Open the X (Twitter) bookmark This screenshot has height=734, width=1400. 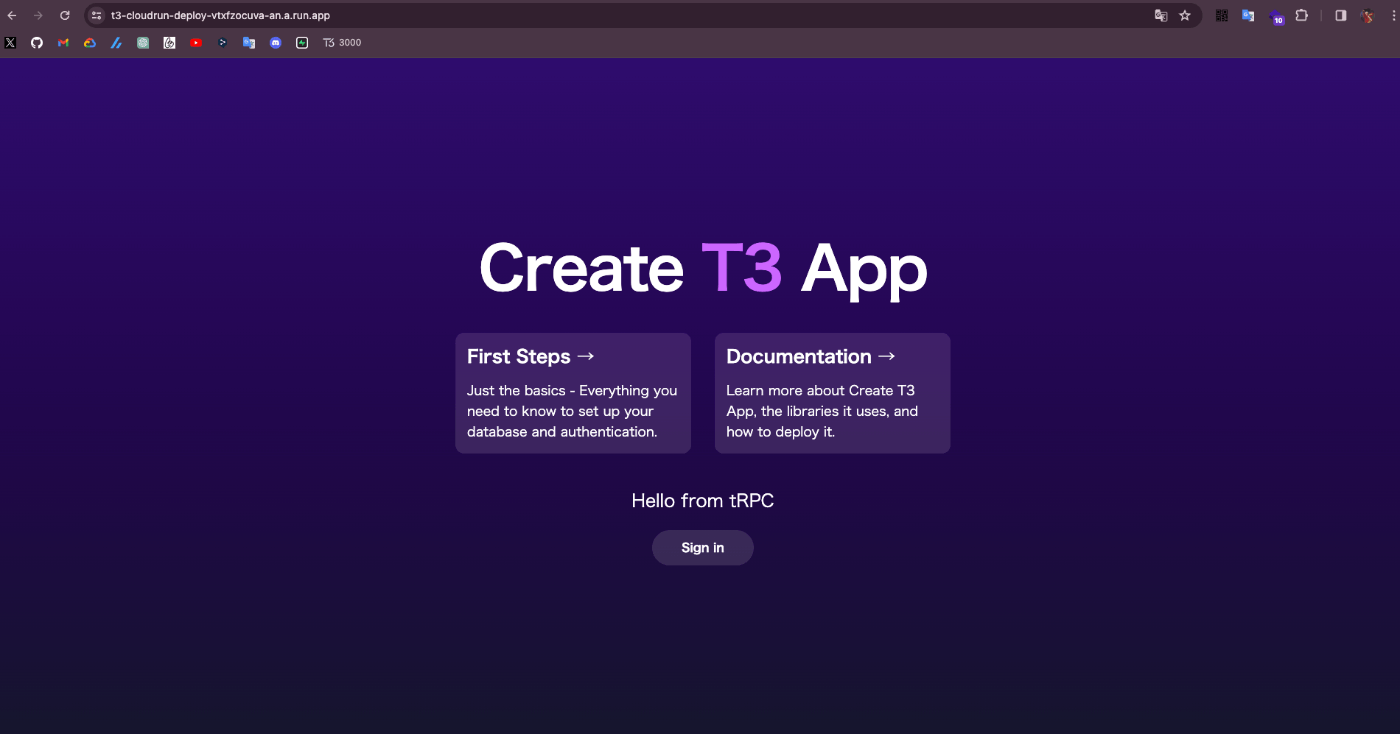(10, 43)
